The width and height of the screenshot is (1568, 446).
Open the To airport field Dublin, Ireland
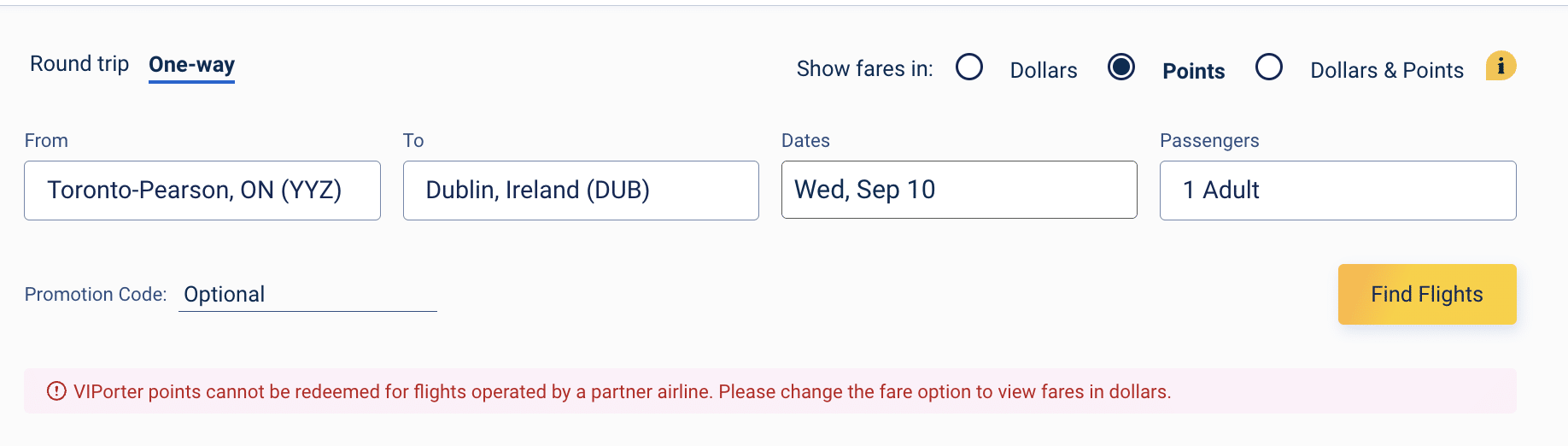tap(581, 191)
